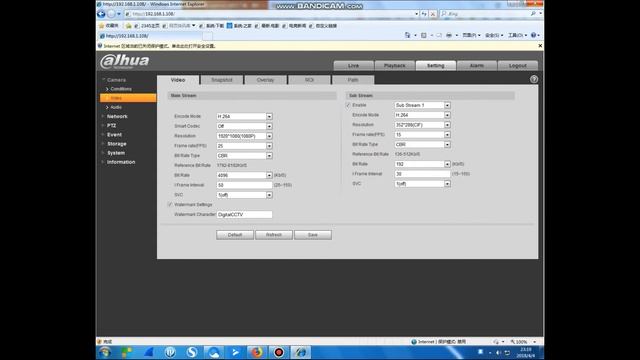This screenshot has width=640, height=360.
Task: Expand the Event sidebar section
Action: pos(114,135)
